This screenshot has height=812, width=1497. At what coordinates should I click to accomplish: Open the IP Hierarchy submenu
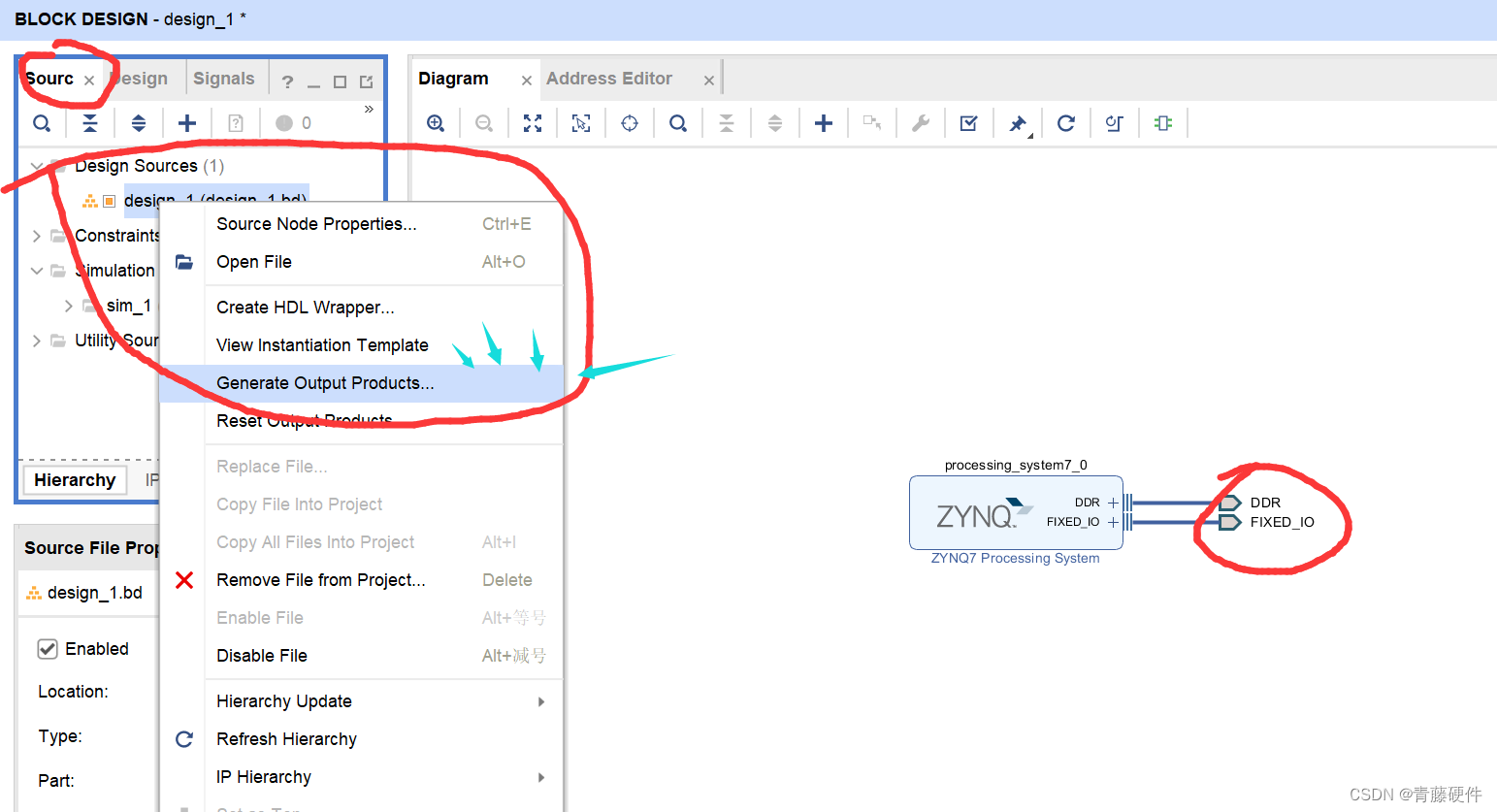pyautogui.click(x=361, y=777)
